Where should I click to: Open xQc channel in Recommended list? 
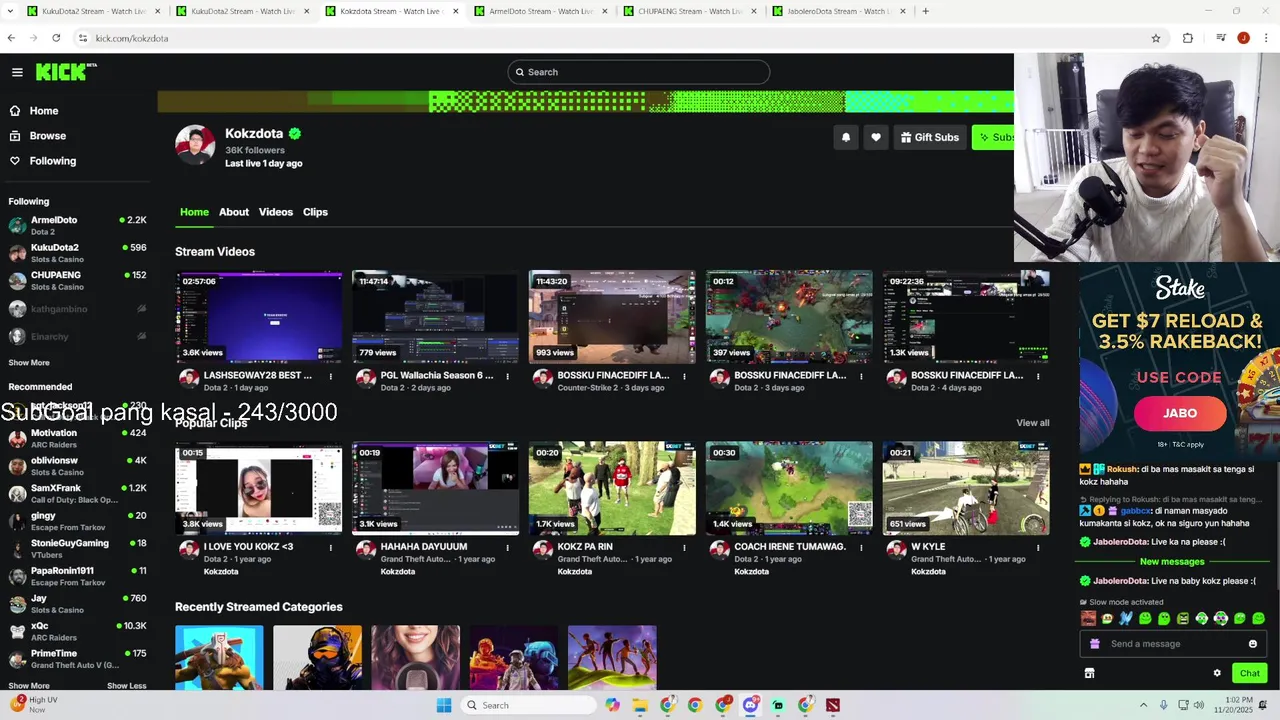pos(77,631)
